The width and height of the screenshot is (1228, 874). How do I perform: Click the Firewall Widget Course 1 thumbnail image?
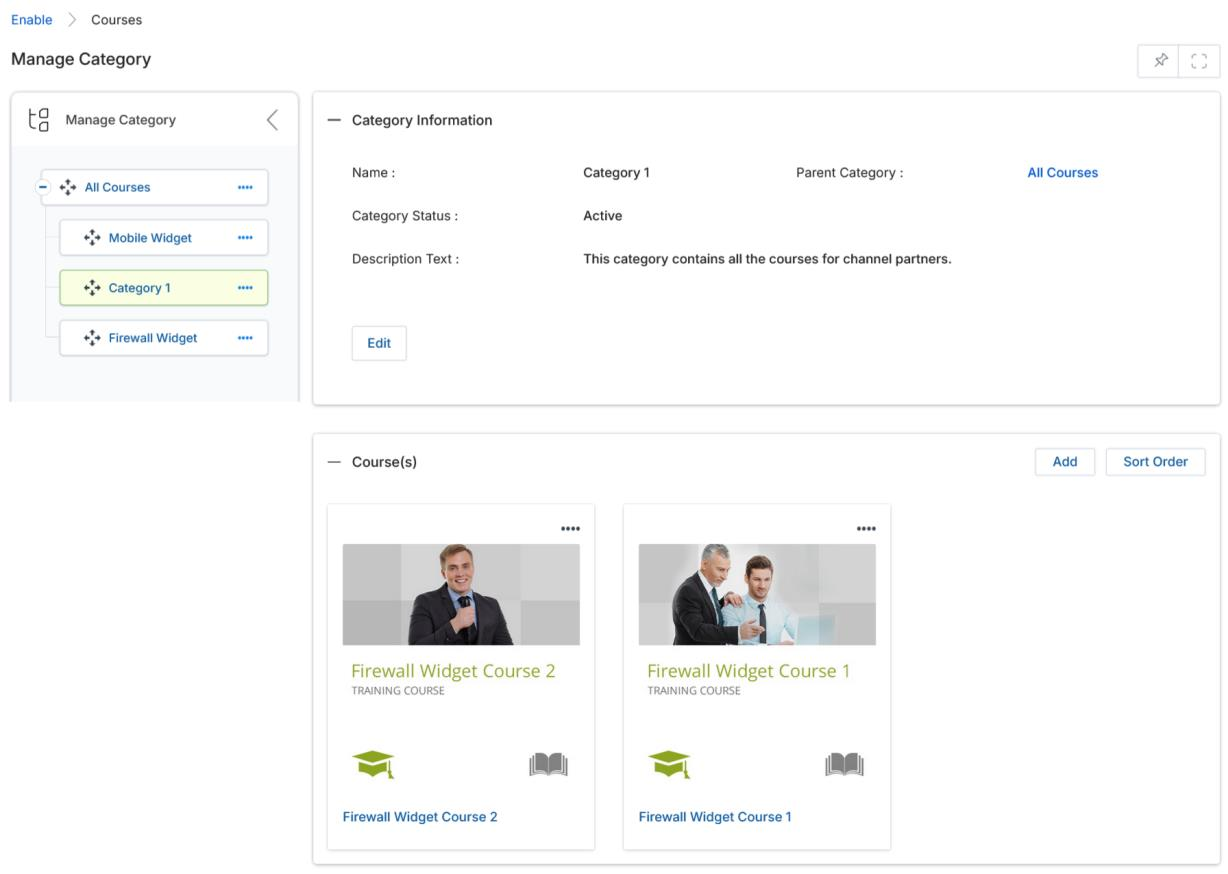coord(757,594)
